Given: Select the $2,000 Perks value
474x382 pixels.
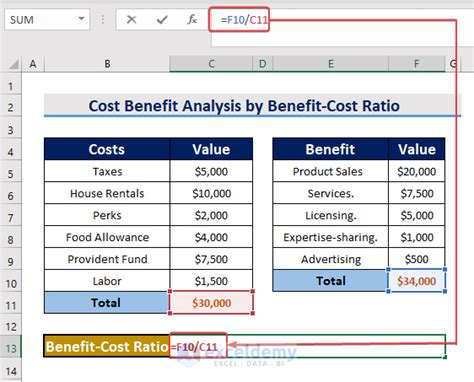Looking at the screenshot, I should tap(211, 215).
